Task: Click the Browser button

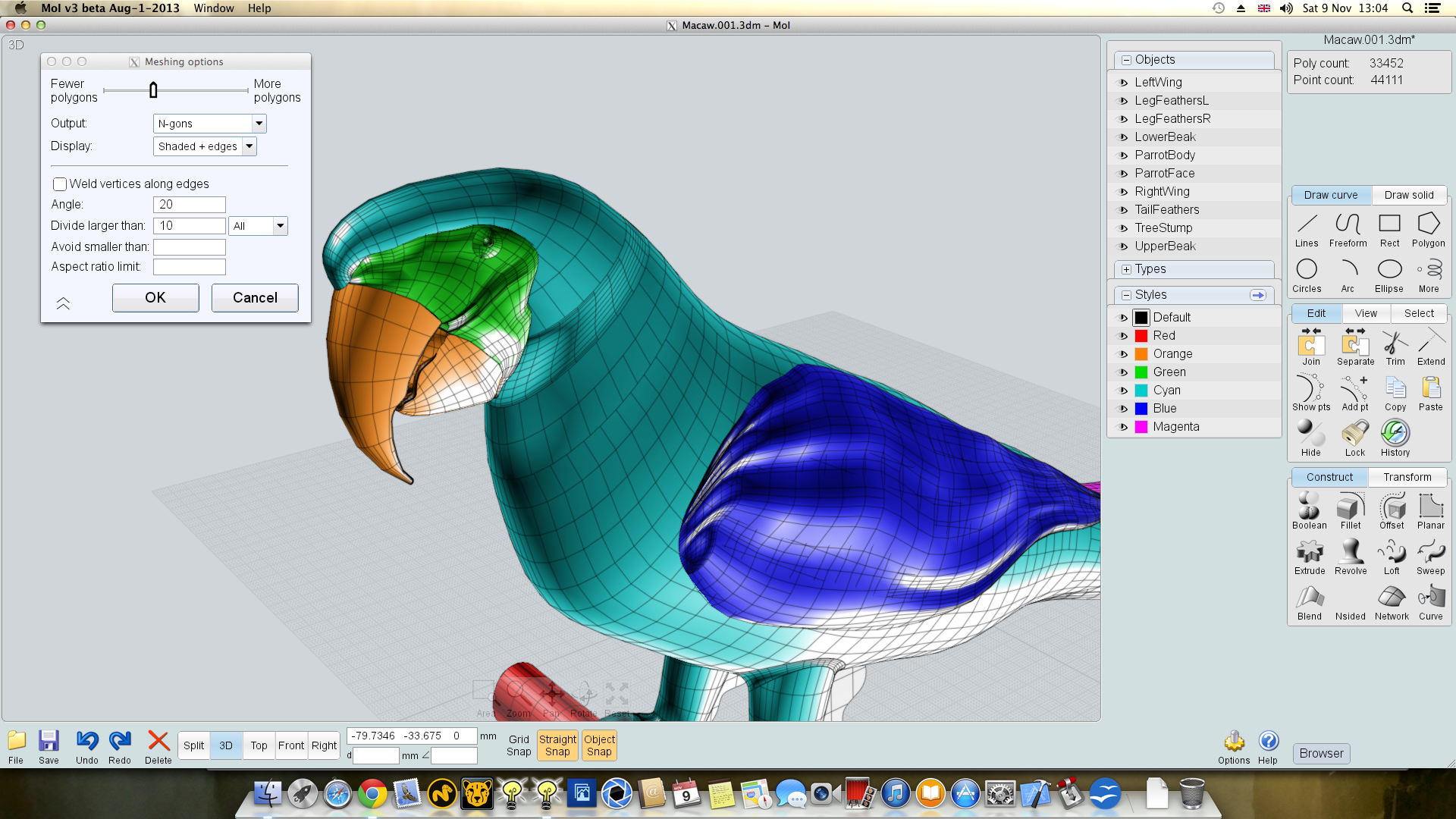Action: [x=1321, y=754]
